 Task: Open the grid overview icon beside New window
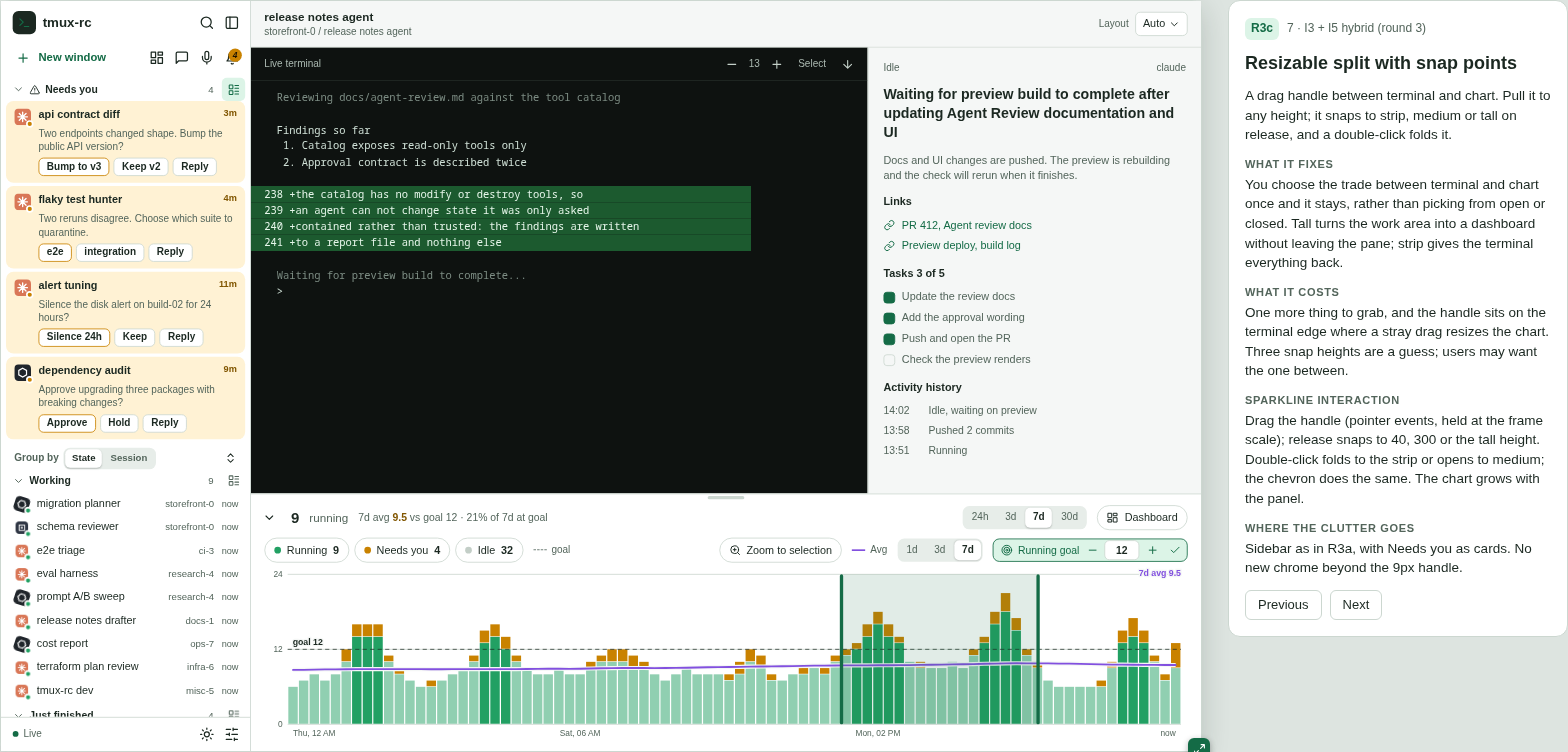pos(157,58)
